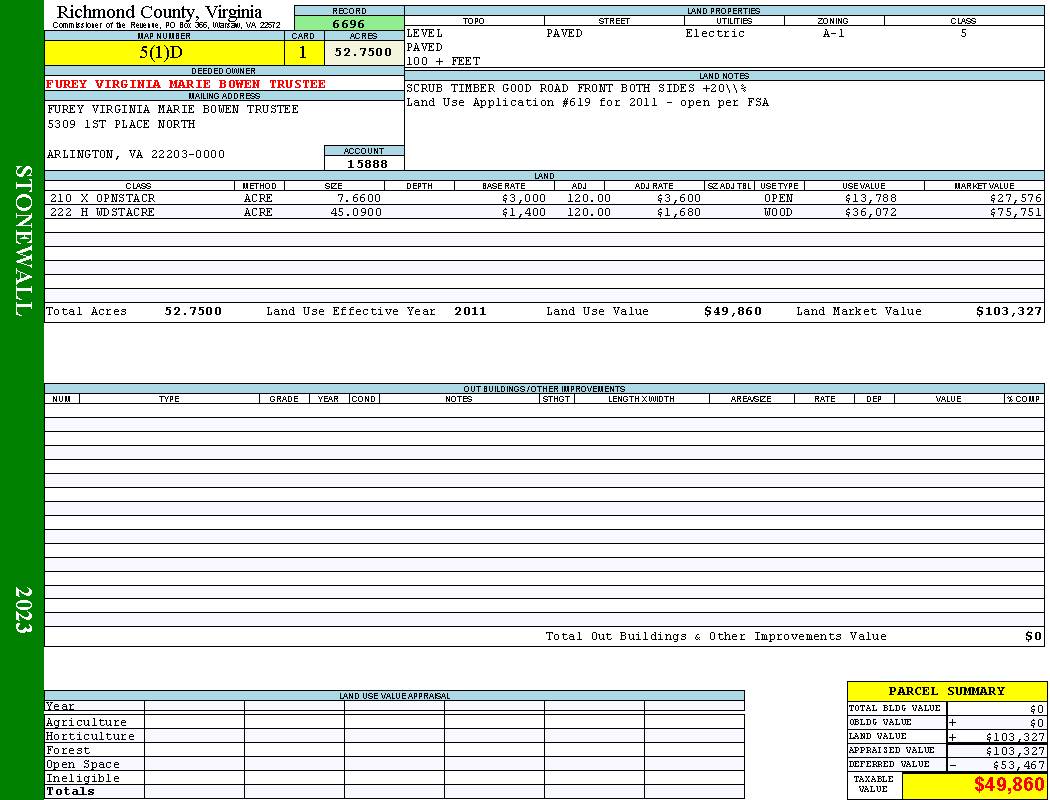Click first ADJ value 120.00 in OPNSTACR row
The image size is (1050, 800).
[x=589, y=198]
